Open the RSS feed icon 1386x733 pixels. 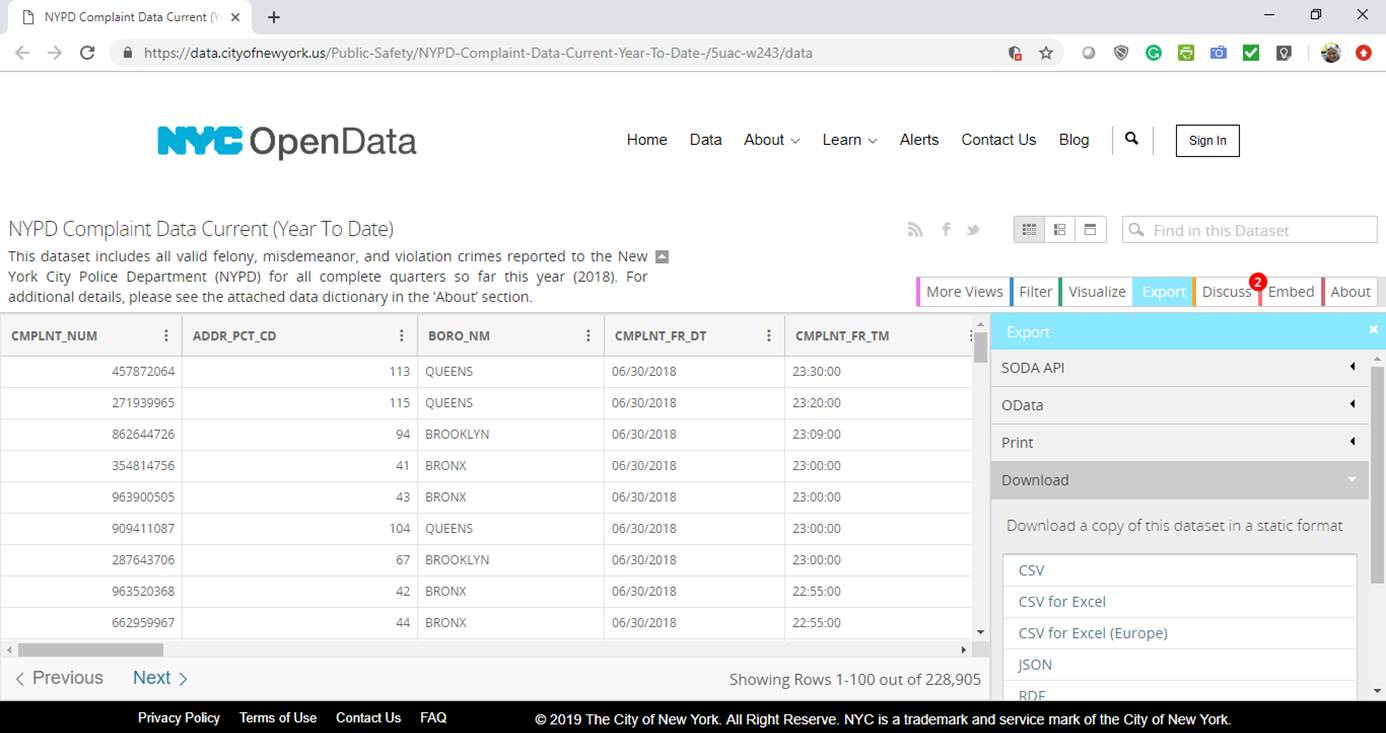[915, 230]
